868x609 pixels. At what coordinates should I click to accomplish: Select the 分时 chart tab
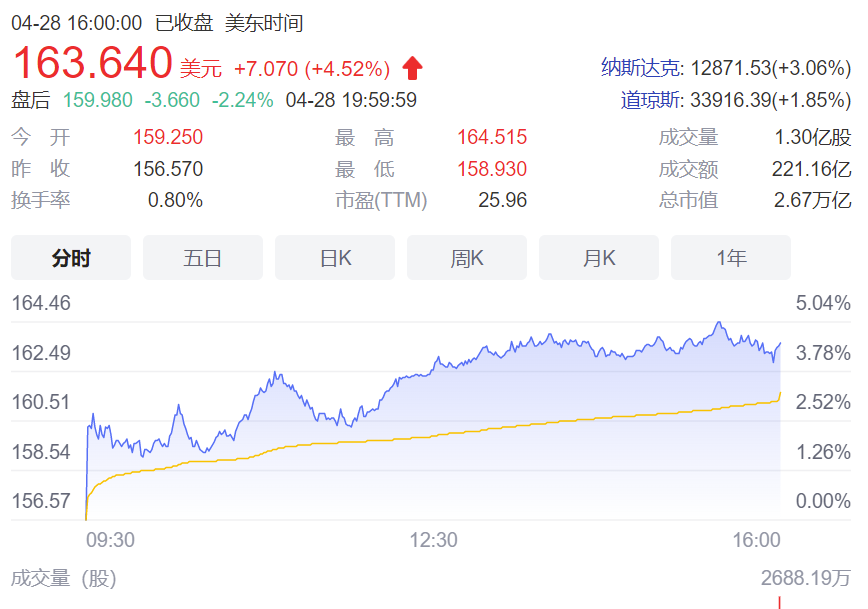(71, 258)
